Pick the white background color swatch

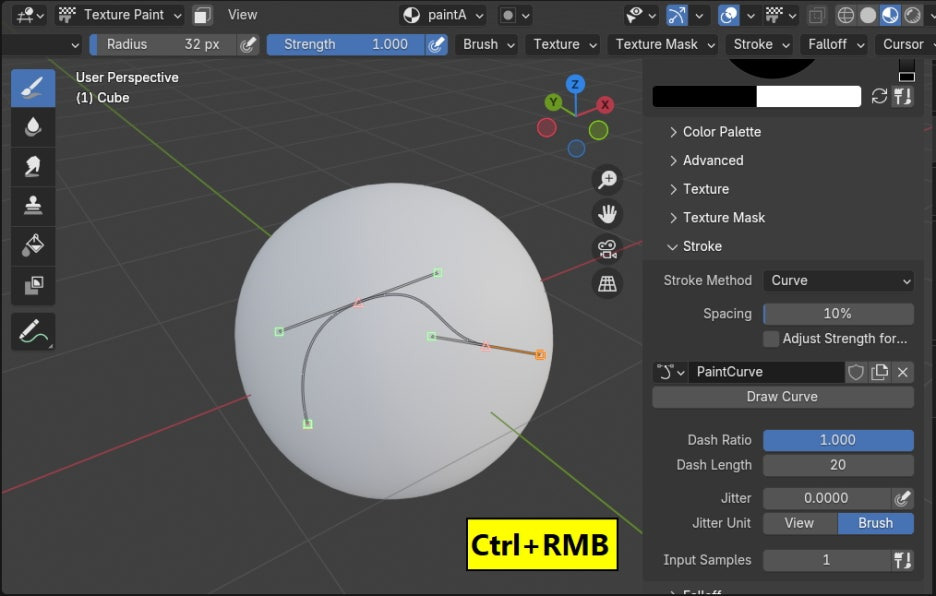(x=809, y=97)
